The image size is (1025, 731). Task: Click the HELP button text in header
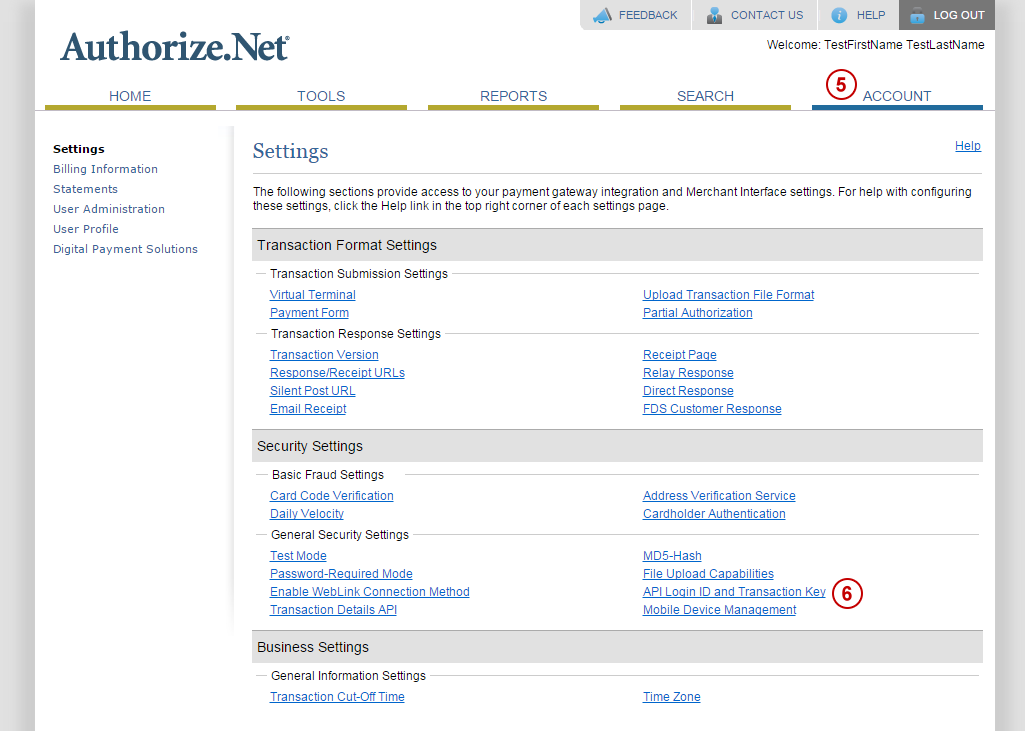tap(871, 15)
